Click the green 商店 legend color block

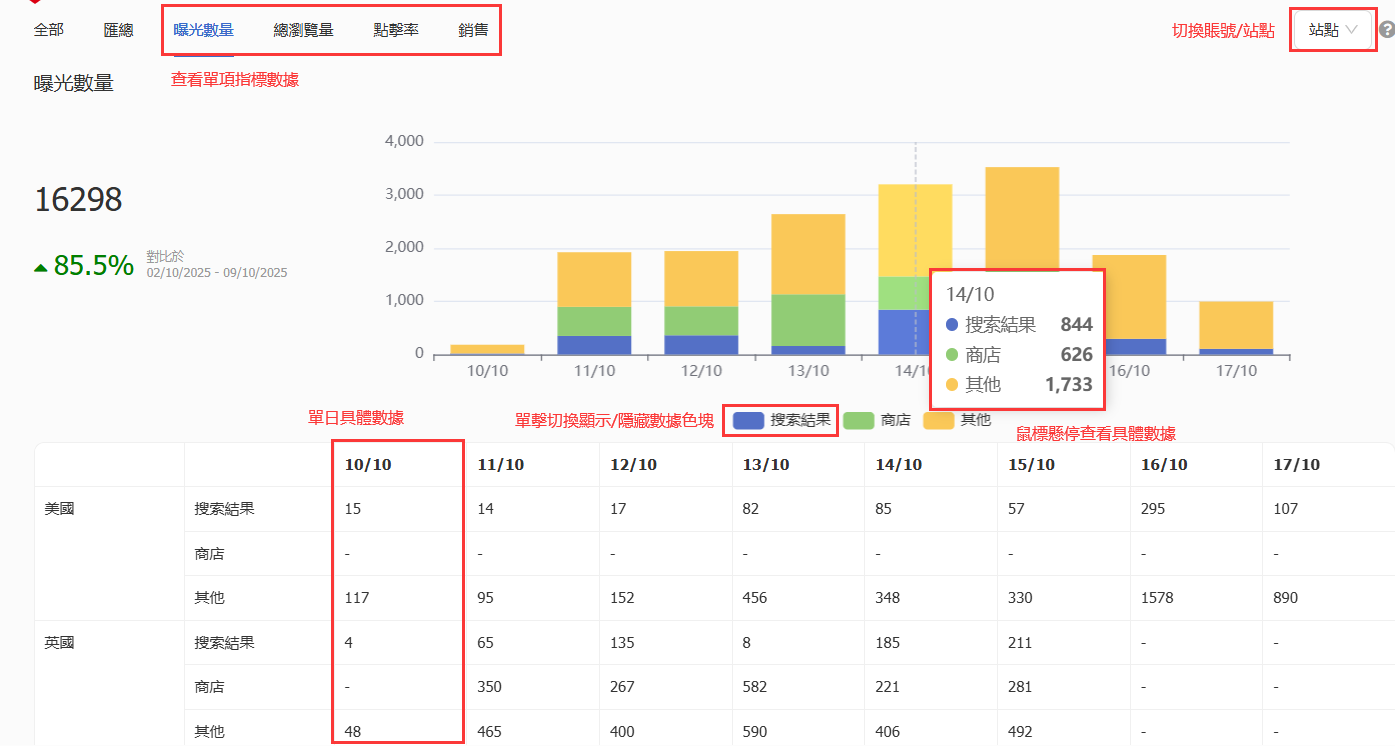[859, 421]
